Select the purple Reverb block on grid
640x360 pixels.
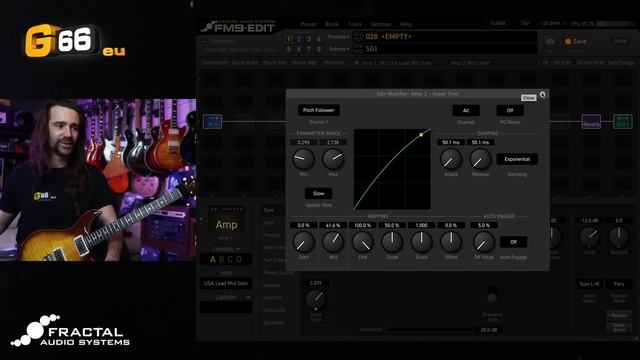pyautogui.click(x=591, y=122)
